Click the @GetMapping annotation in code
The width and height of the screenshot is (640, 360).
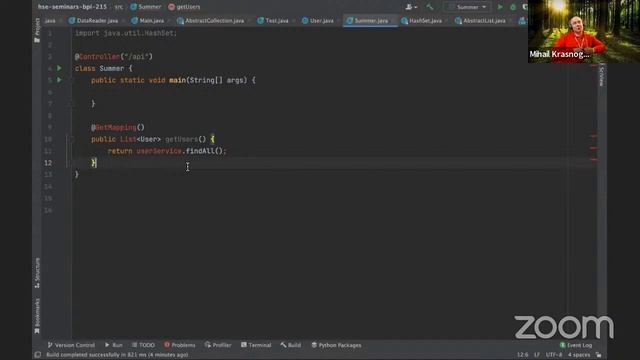point(113,127)
